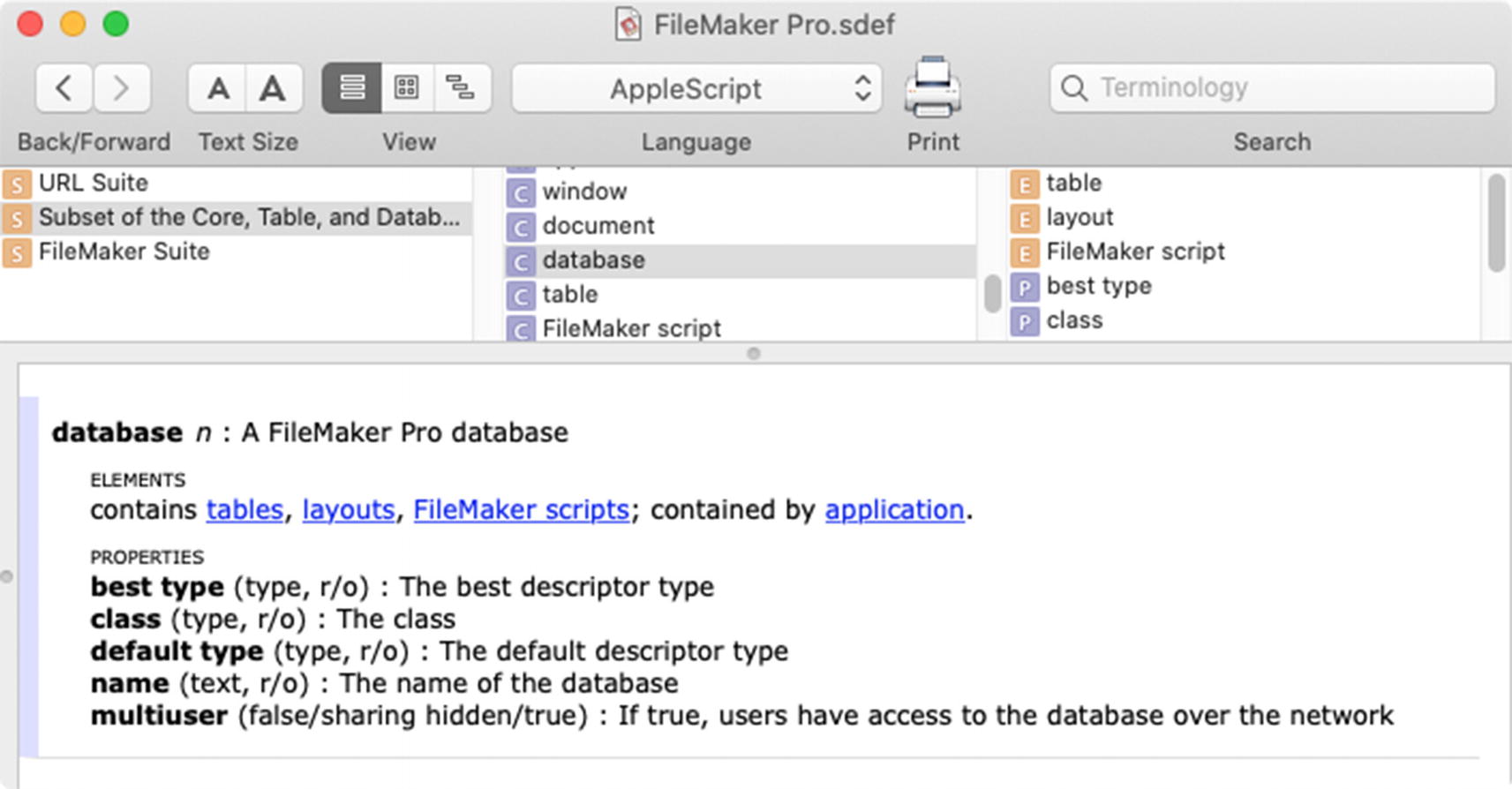This screenshot has height=789, width=1512.
Task: Select the best type property in the right column
Action: click(x=1245, y=286)
